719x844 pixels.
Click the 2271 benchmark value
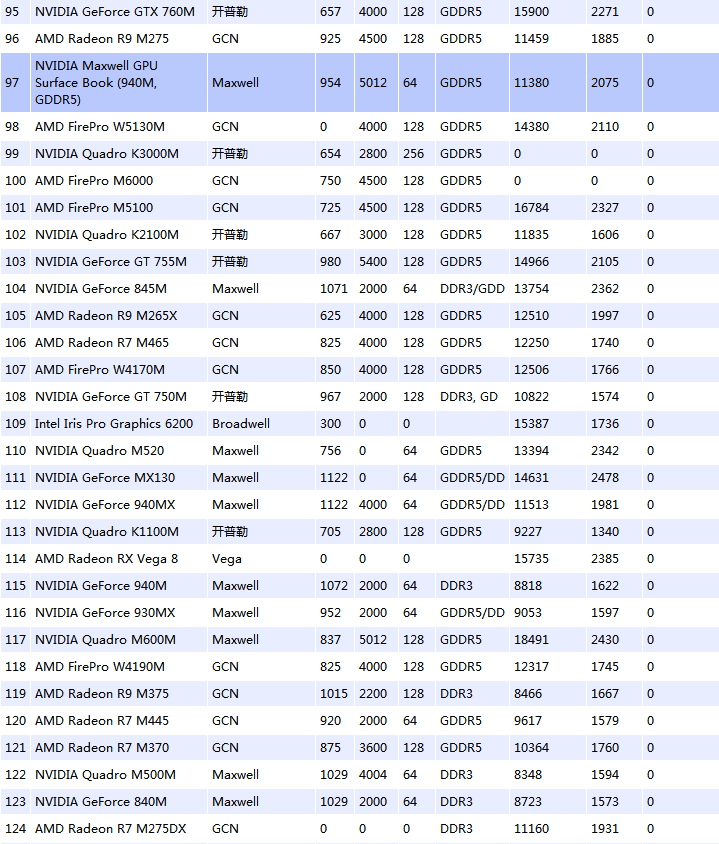tap(605, 12)
